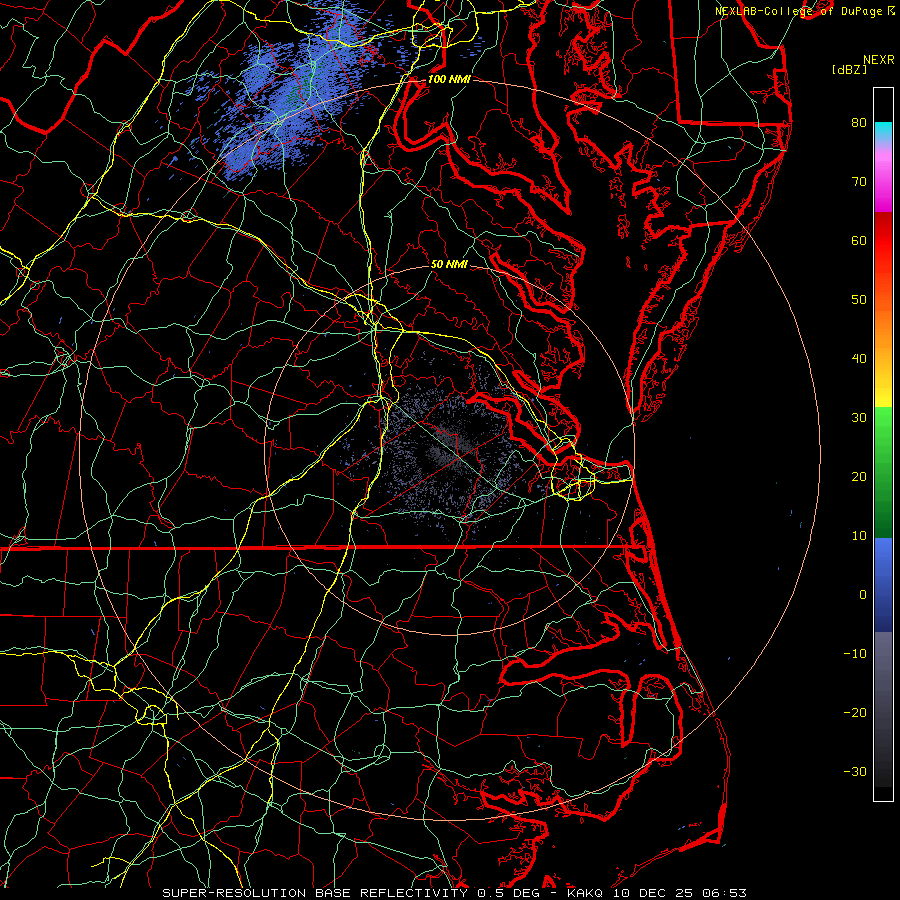This screenshot has height=900, width=900.
Task: Click the 0 dBZ scale value
Action: [862, 595]
